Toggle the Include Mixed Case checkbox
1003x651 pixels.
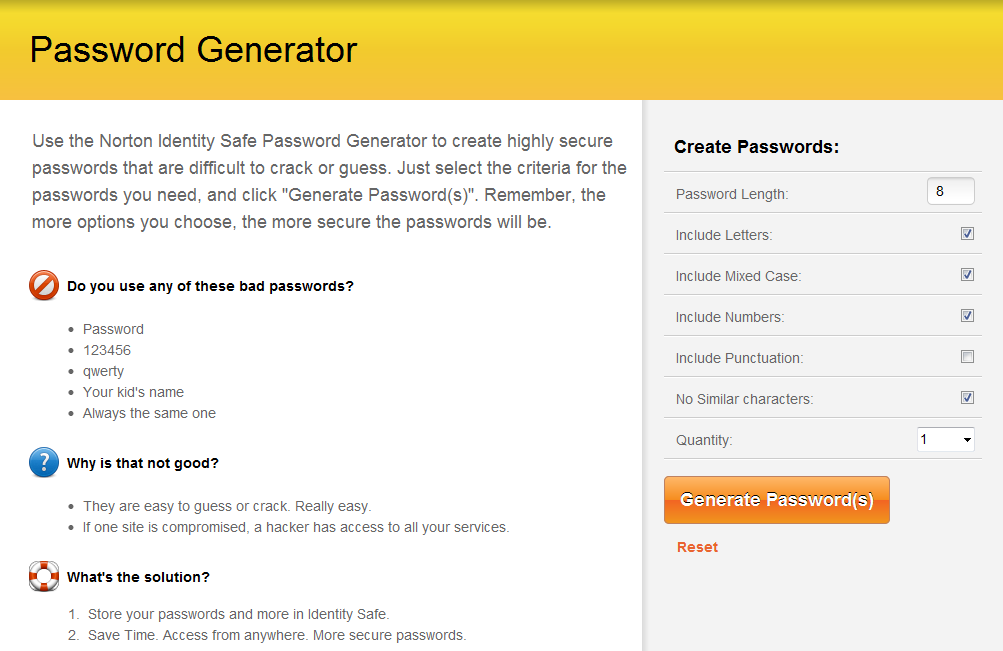click(x=967, y=275)
